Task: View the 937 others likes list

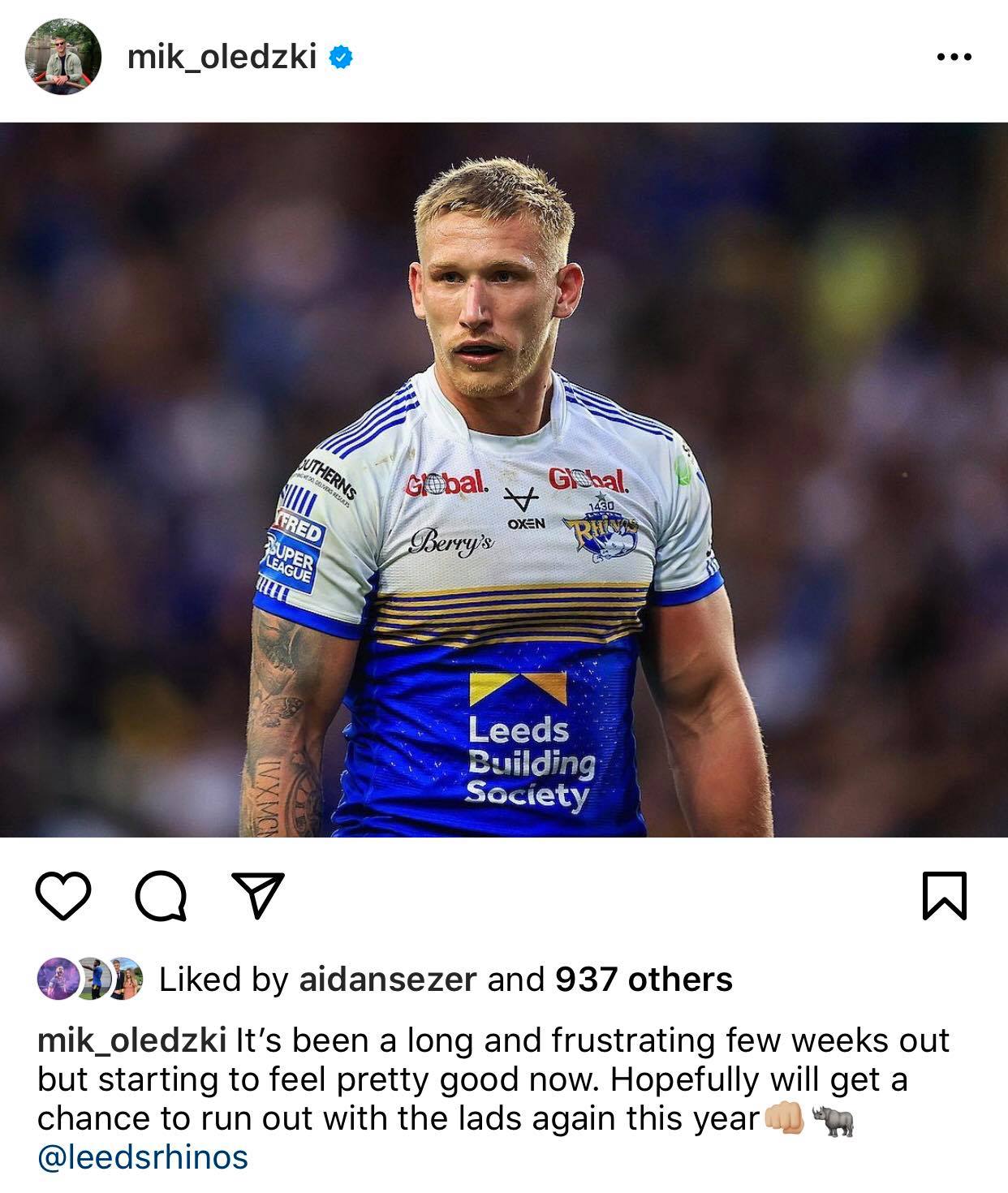Action: [x=644, y=980]
